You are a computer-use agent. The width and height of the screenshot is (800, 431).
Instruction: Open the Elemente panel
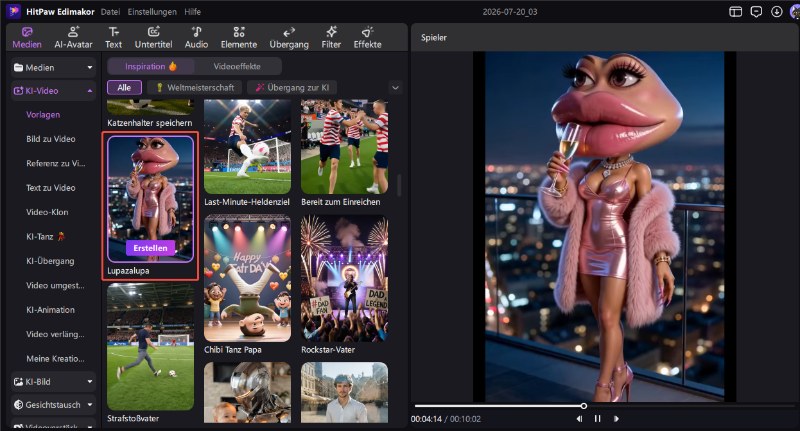239,38
